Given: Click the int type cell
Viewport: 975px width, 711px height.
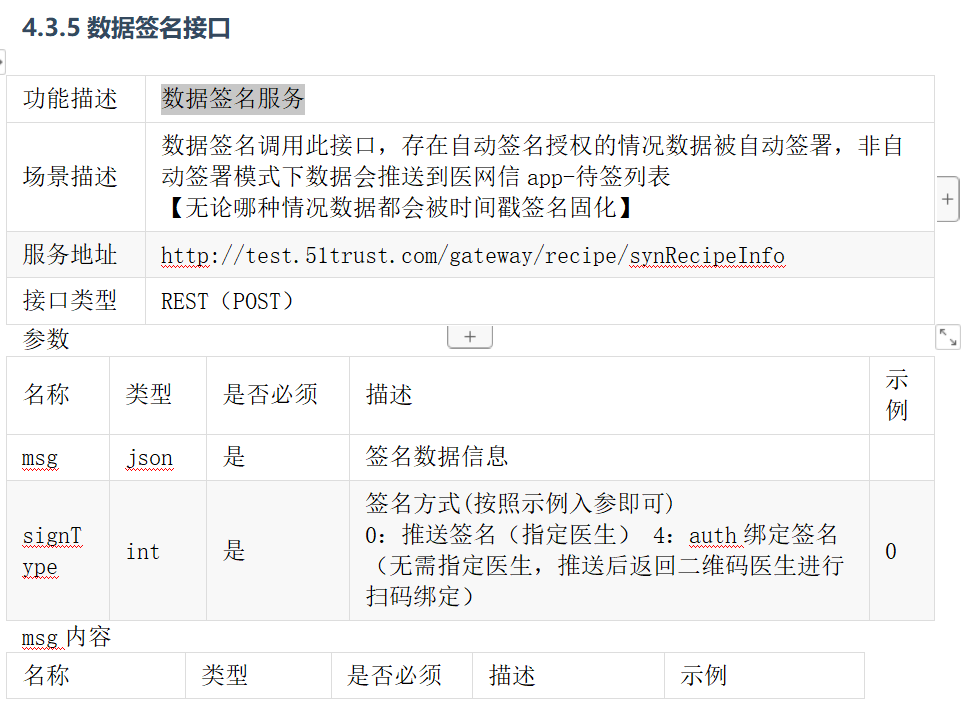Looking at the screenshot, I should (143, 551).
